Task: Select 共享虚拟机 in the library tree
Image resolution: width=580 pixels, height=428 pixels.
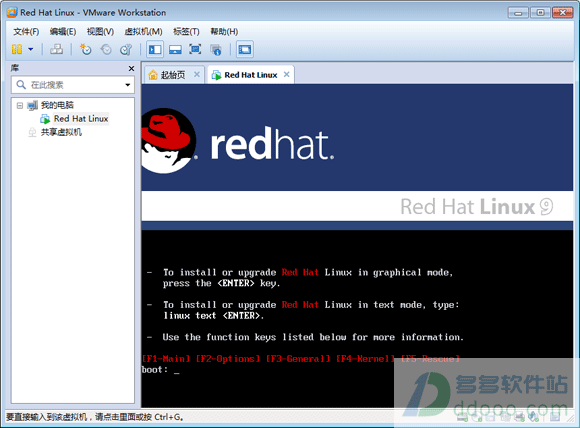Action: click(61, 132)
